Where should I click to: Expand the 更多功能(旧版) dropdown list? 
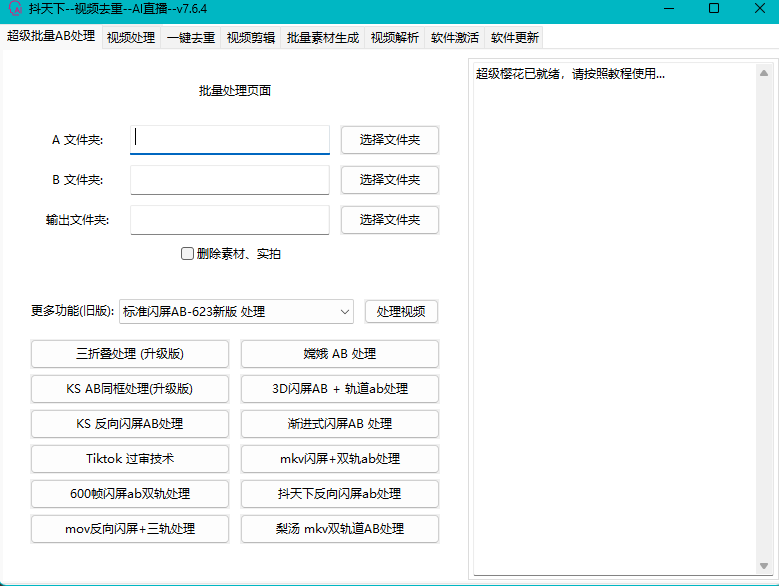click(x=345, y=312)
